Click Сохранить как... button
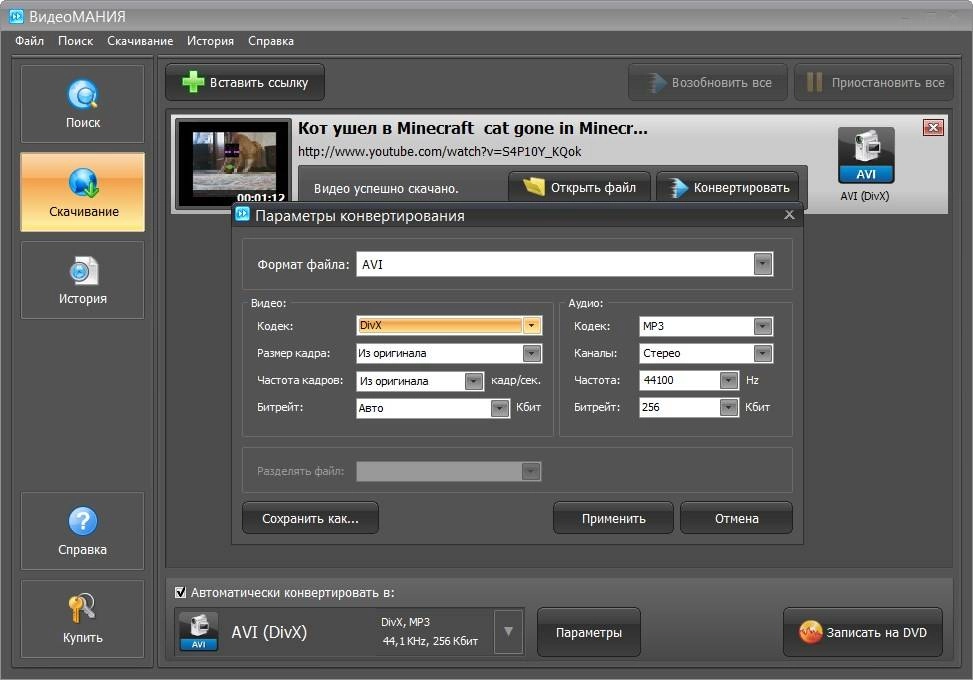The width and height of the screenshot is (973, 680). click(310, 518)
